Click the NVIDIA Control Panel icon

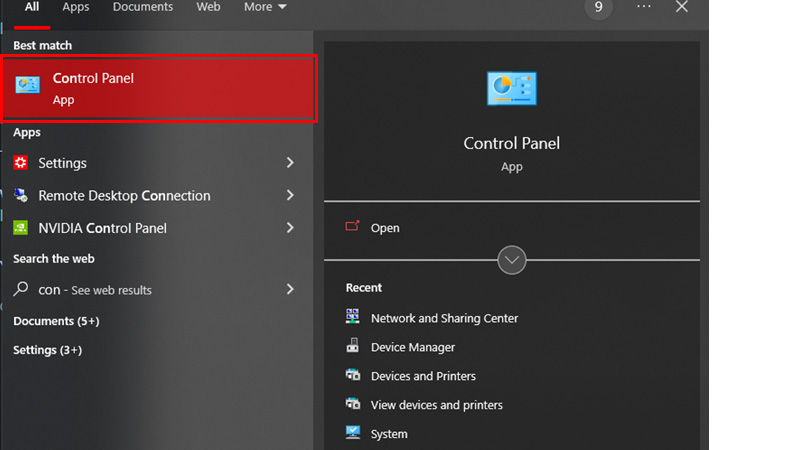pos(21,228)
